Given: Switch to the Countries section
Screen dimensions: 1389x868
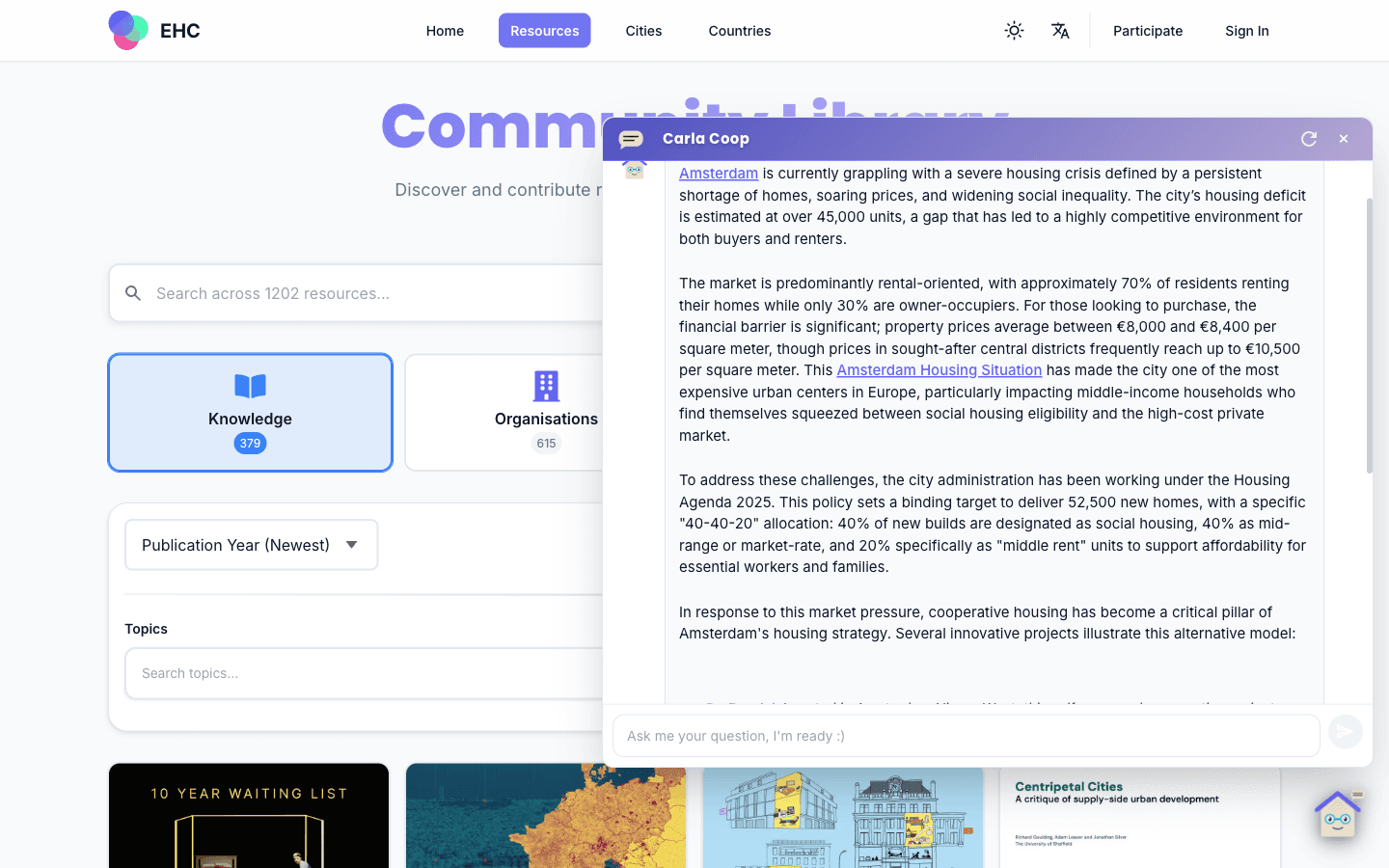Looking at the screenshot, I should pos(739,30).
